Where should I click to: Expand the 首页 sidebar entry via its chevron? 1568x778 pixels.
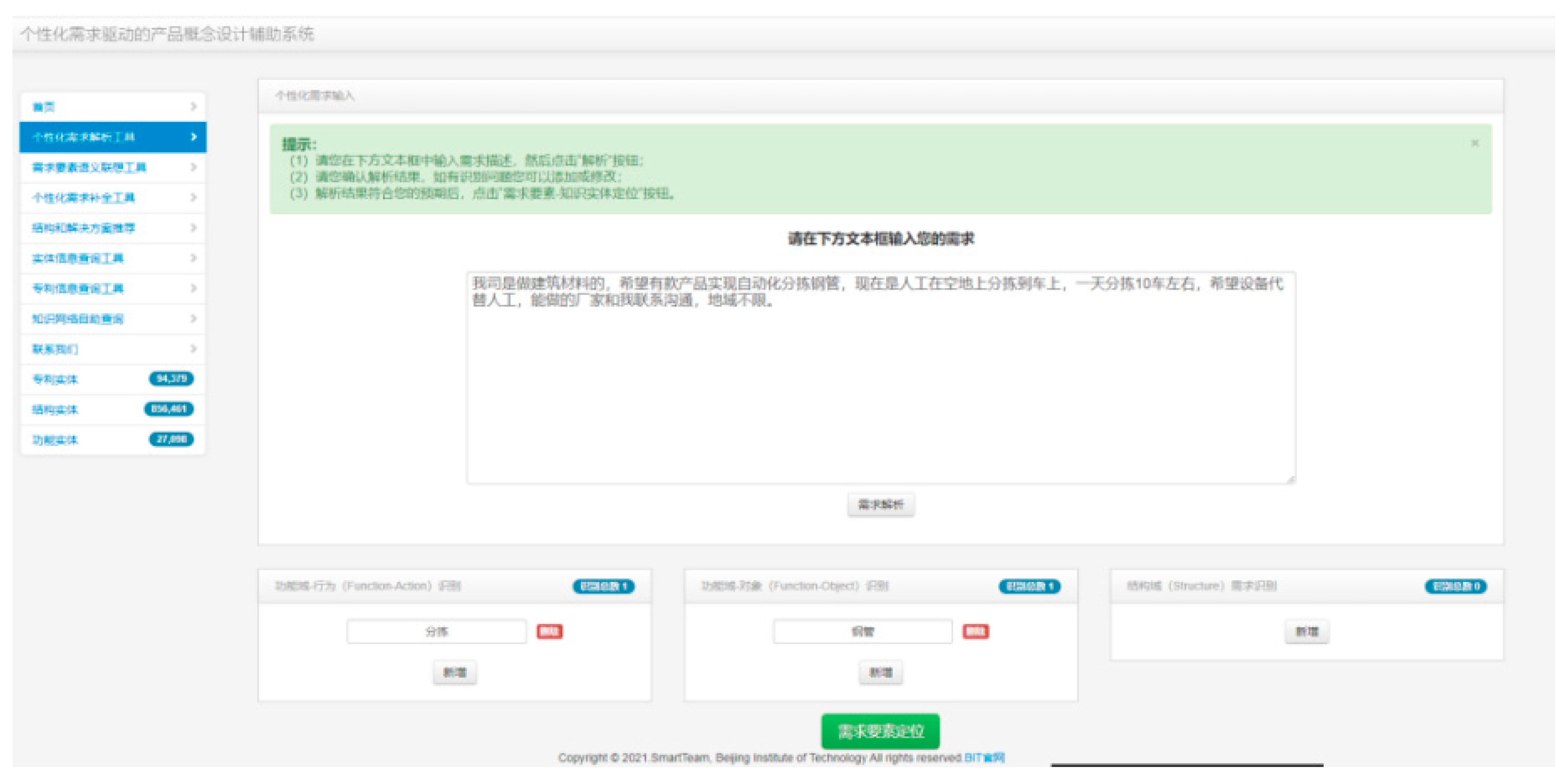click(195, 107)
